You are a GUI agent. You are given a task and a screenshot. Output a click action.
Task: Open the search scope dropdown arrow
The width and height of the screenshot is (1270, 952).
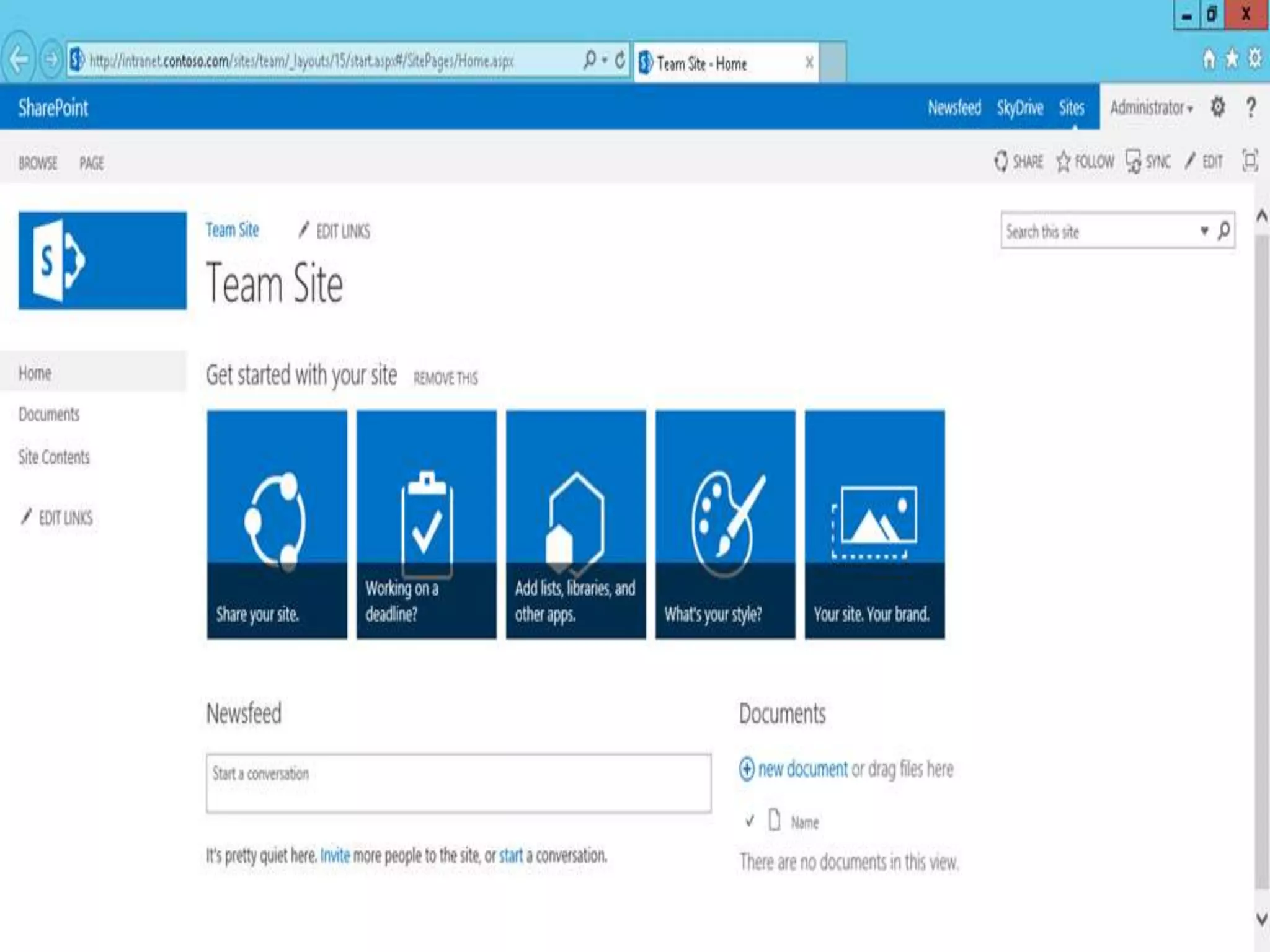tap(1204, 231)
